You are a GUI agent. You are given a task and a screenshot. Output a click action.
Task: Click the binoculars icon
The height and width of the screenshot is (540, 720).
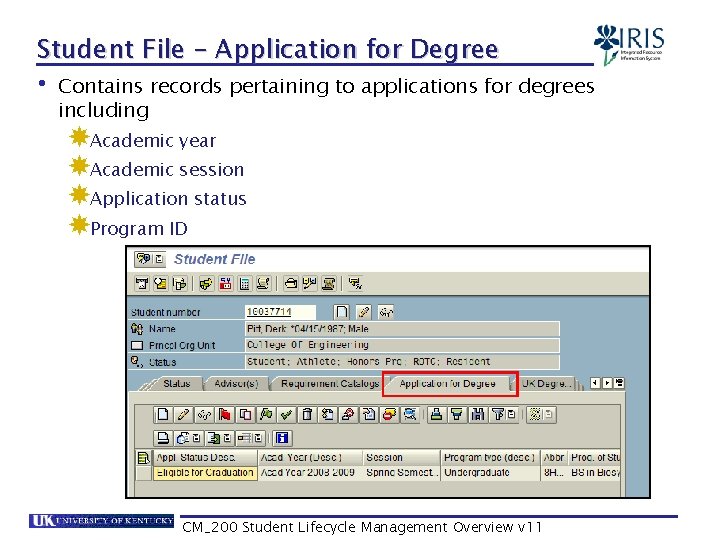[x=478, y=415]
